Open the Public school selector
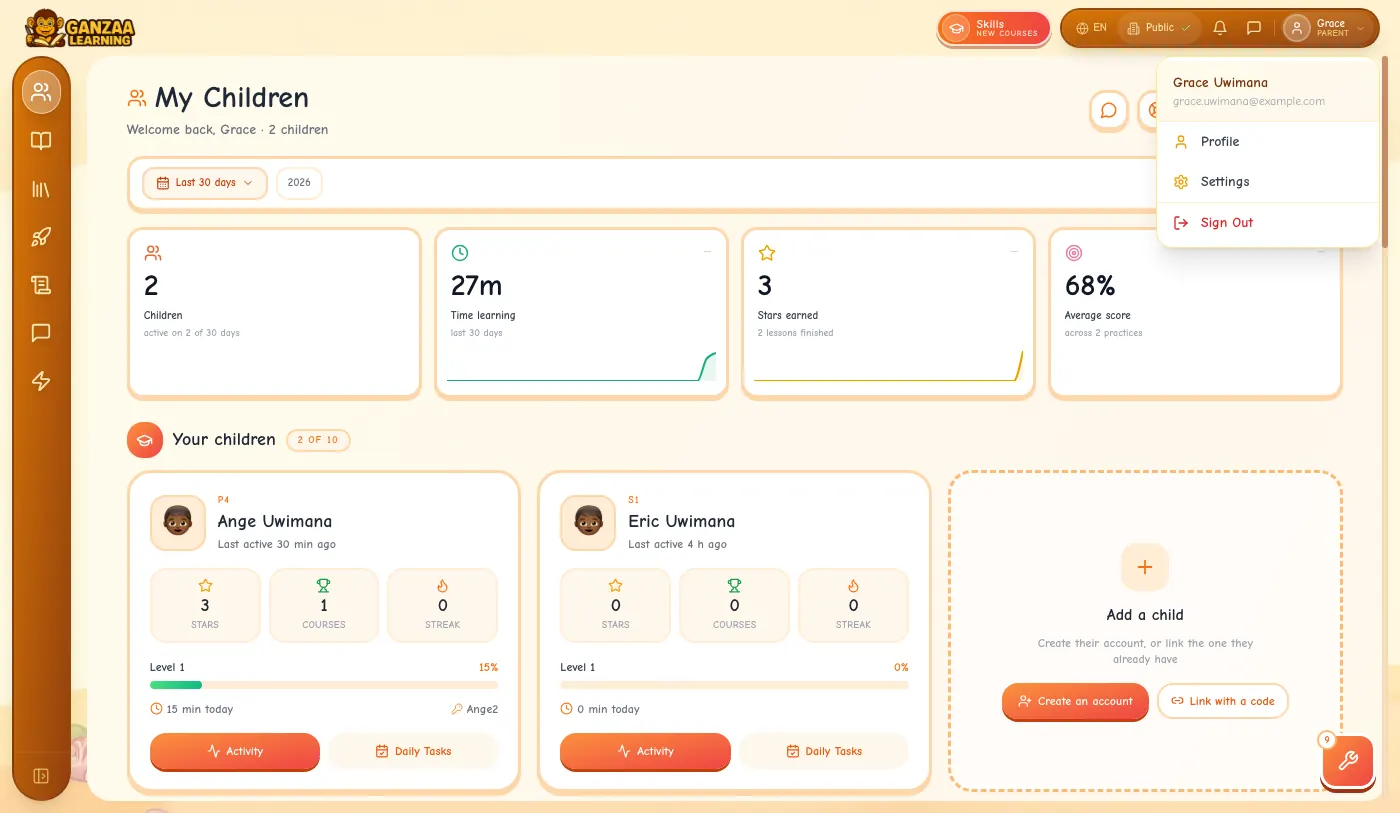Screen dimensions: 1400x813 [x=1159, y=28]
